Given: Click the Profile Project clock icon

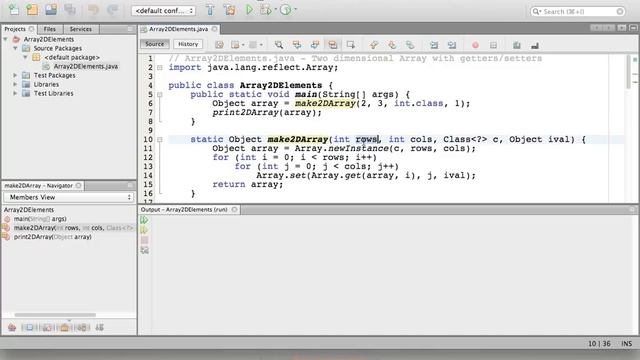Looking at the screenshot, I should click(x=285, y=9).
